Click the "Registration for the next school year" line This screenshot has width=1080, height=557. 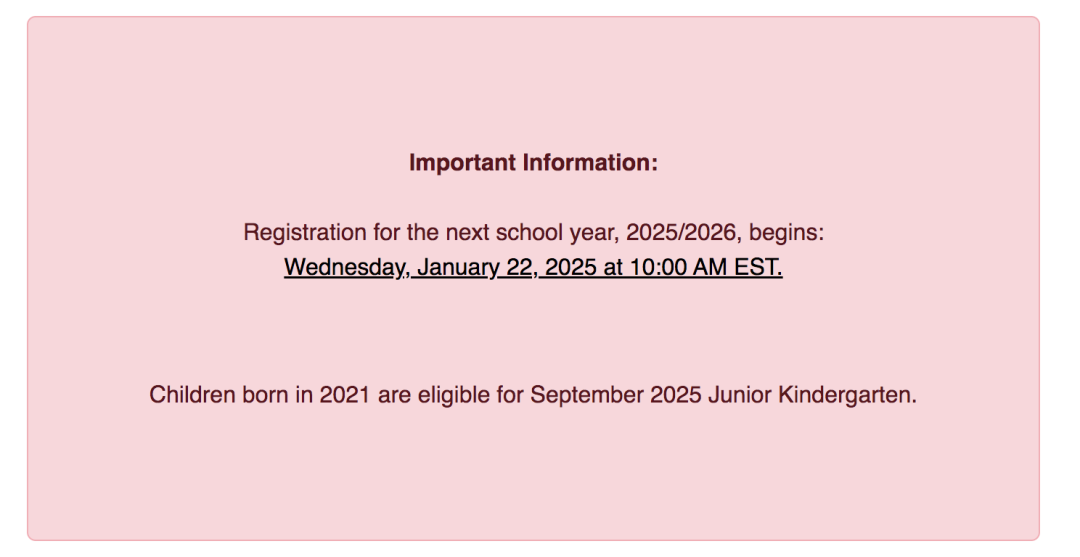pos(533,233)
